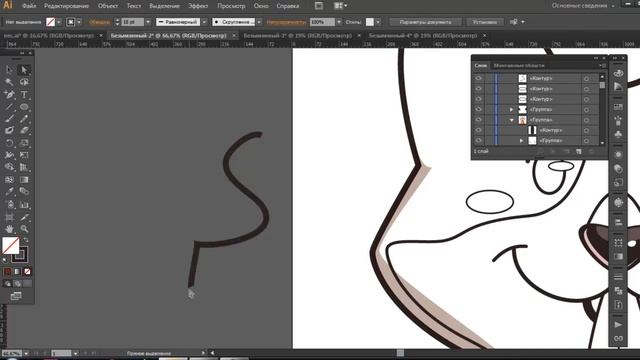Open the Links panel chain icon

[x=618, y=338]
